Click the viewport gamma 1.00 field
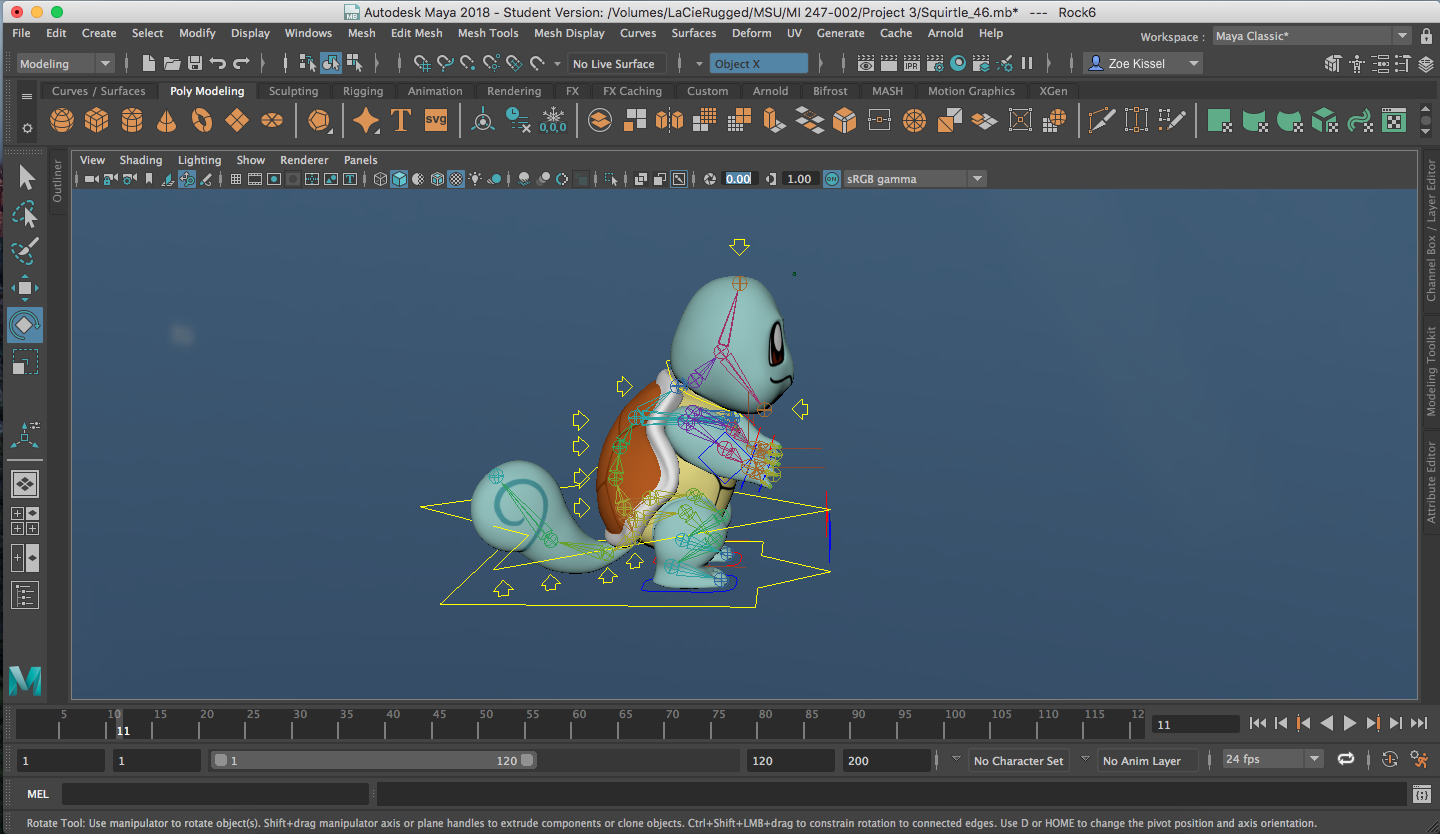 point(799,179)
